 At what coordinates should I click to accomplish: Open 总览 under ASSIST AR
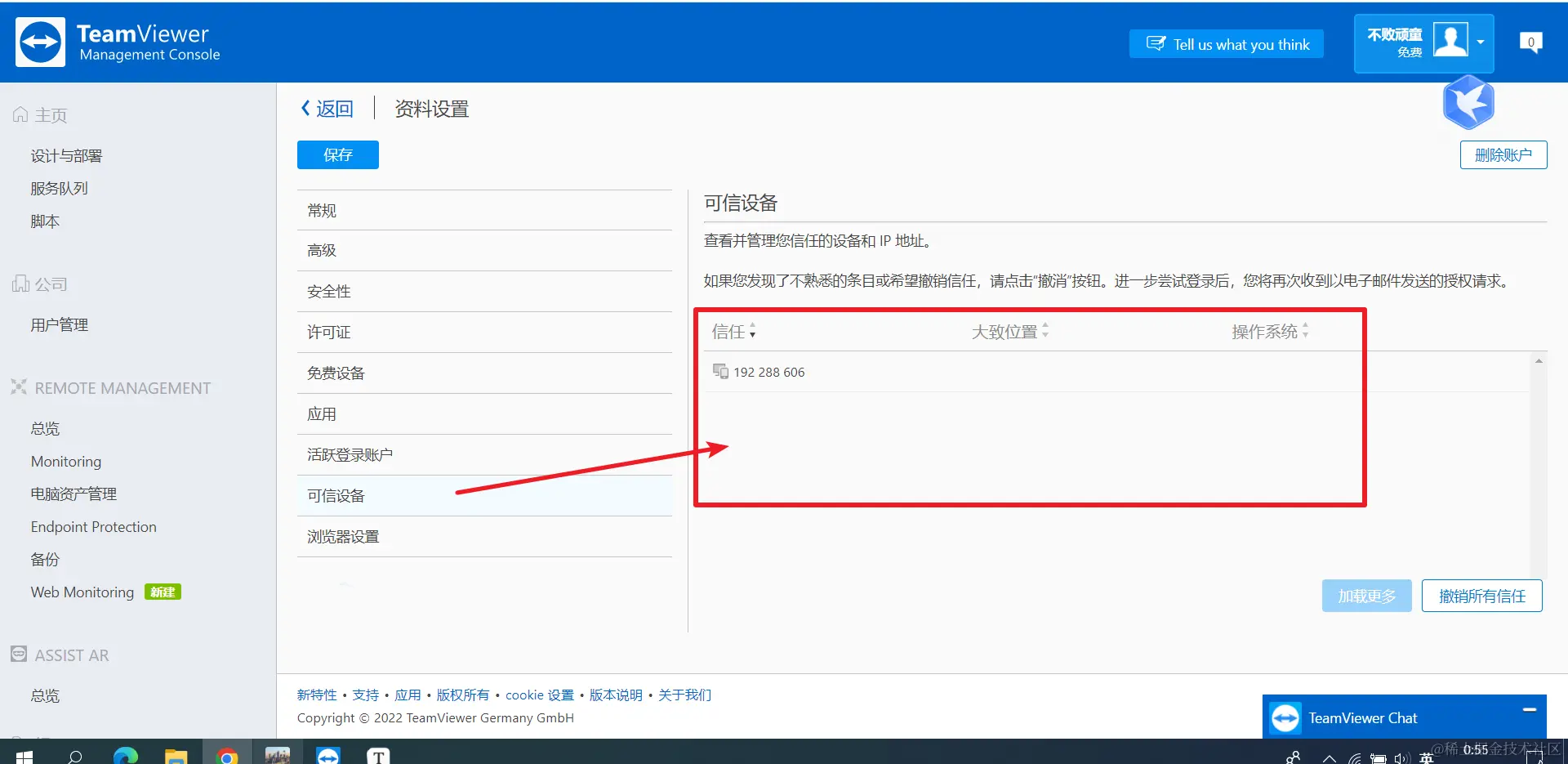pyautogui.click(x=45, y=695)
